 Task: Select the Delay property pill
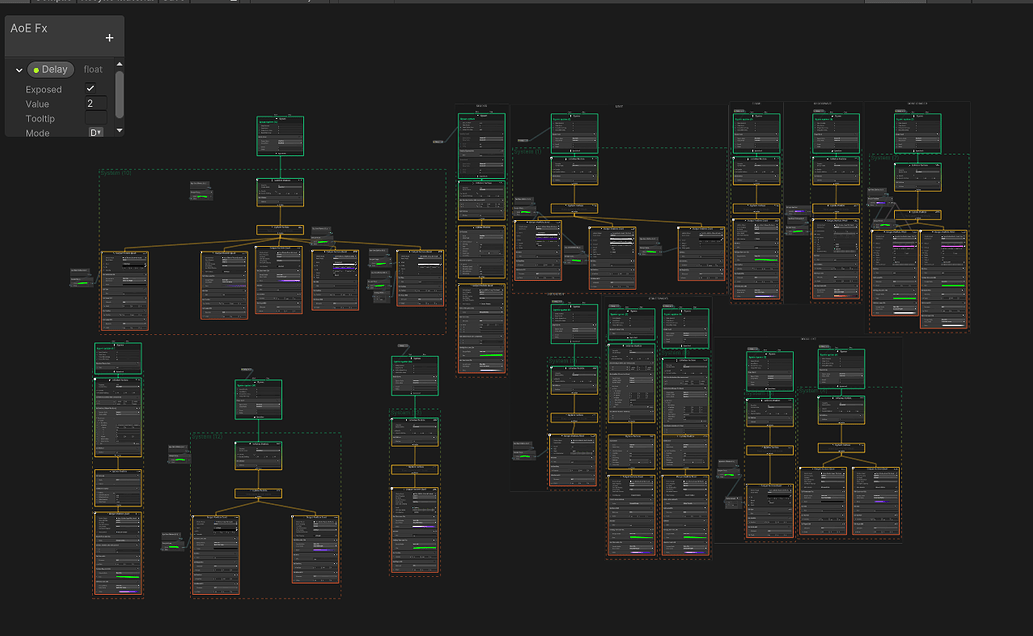coord(50,70)
